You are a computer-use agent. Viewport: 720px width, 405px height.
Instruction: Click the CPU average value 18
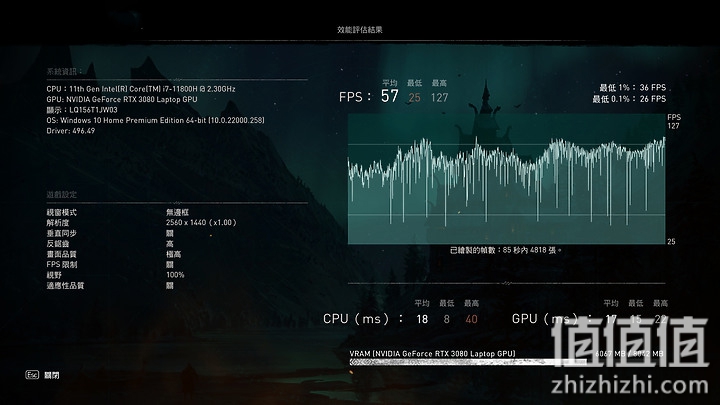[x=422, y=319]
